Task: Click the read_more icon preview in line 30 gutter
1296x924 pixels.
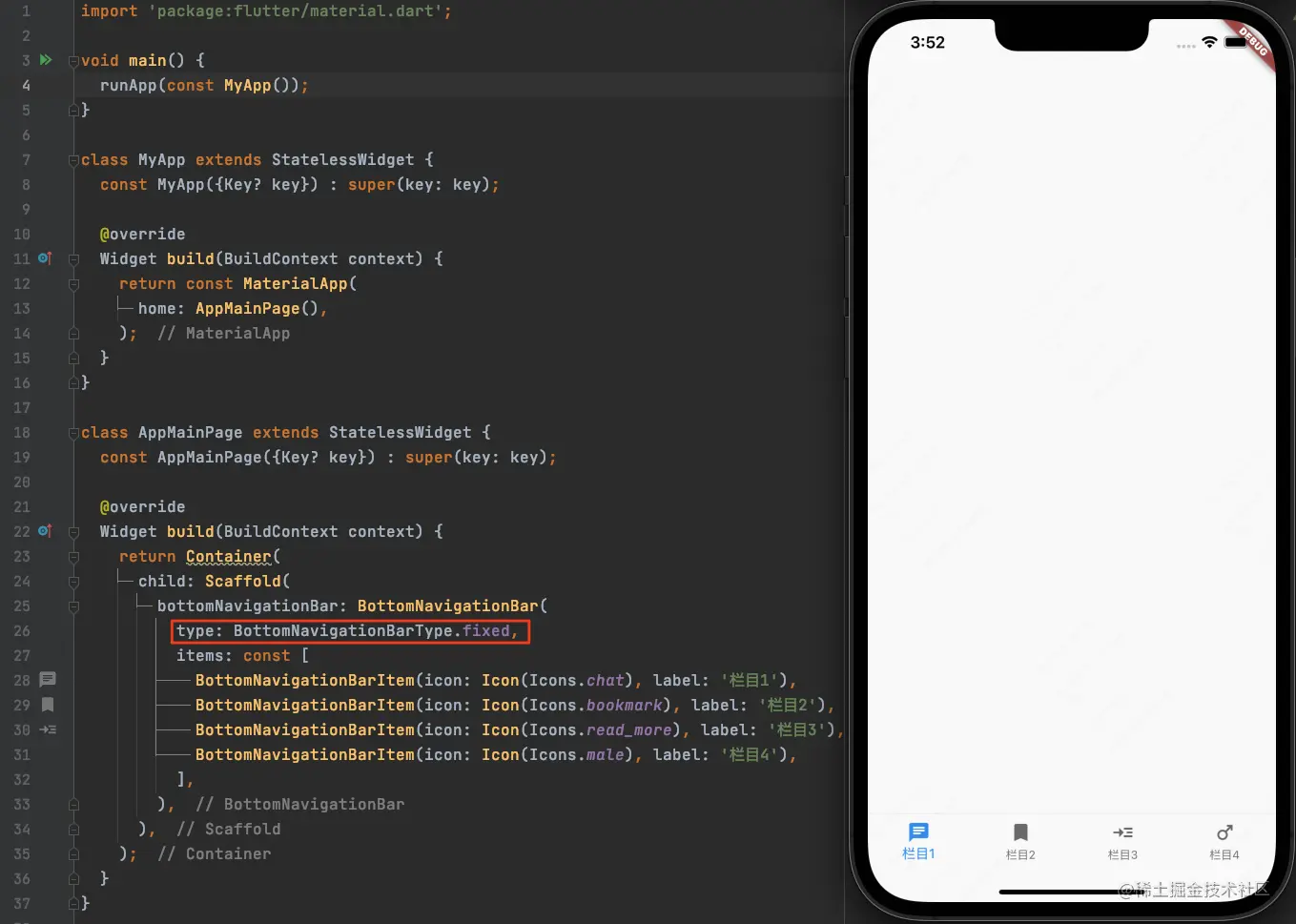Action: click(x=48, y=729)
